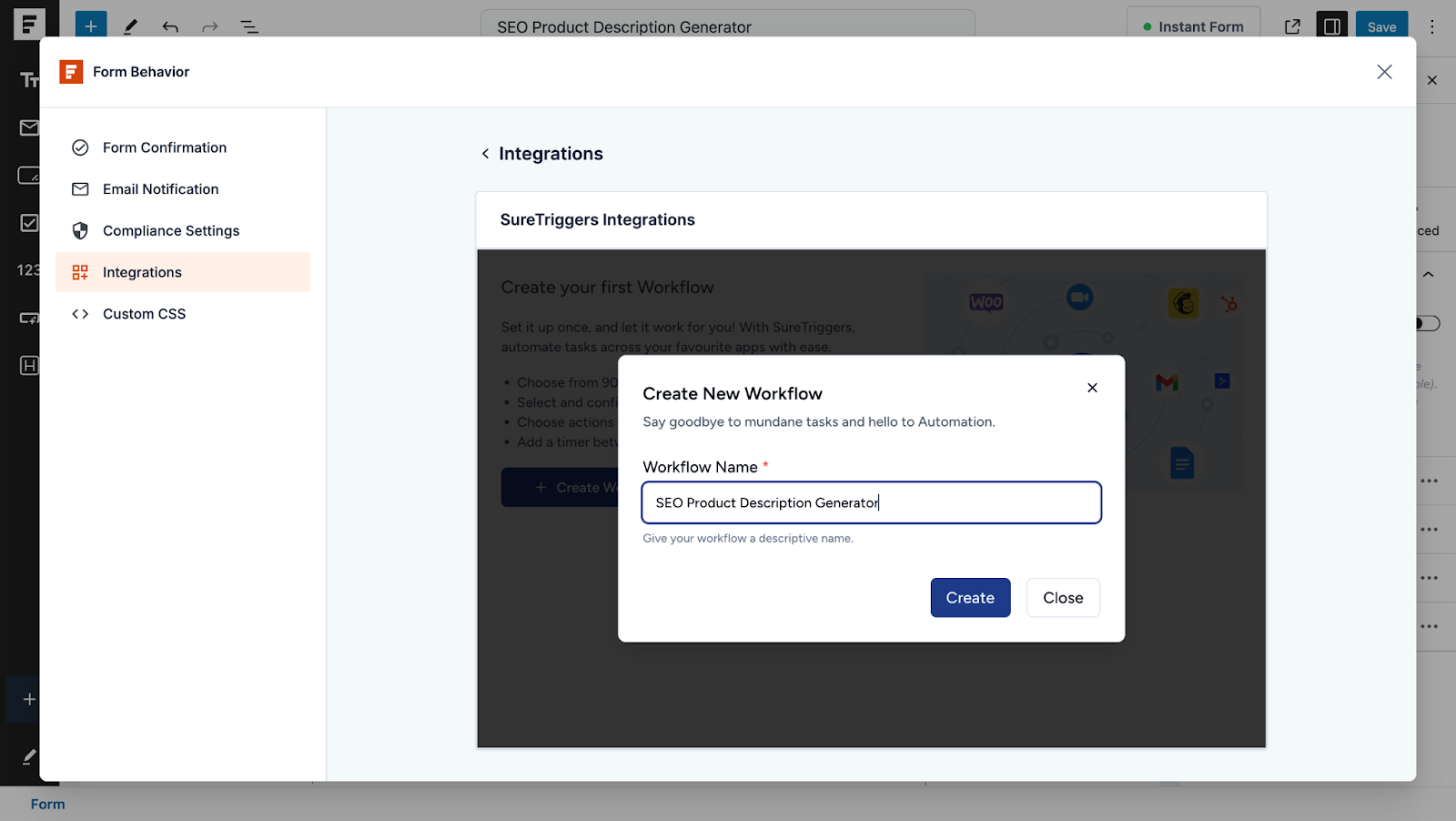Viewport: 1456px width, 821px height.
Task: Click the Close button in the workflow dialog
Action: [1062, 597]
